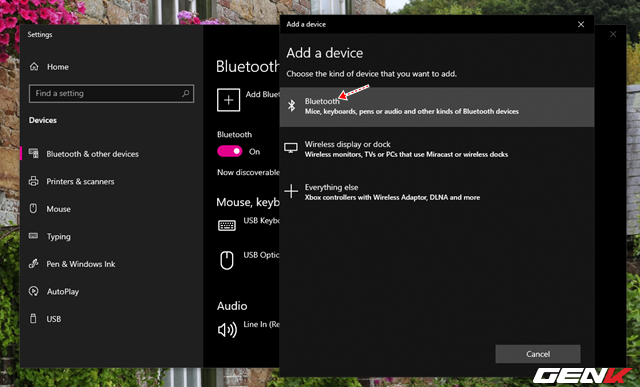
Task: Click the Typing keyboard sidebar icon
Action: 33,236
